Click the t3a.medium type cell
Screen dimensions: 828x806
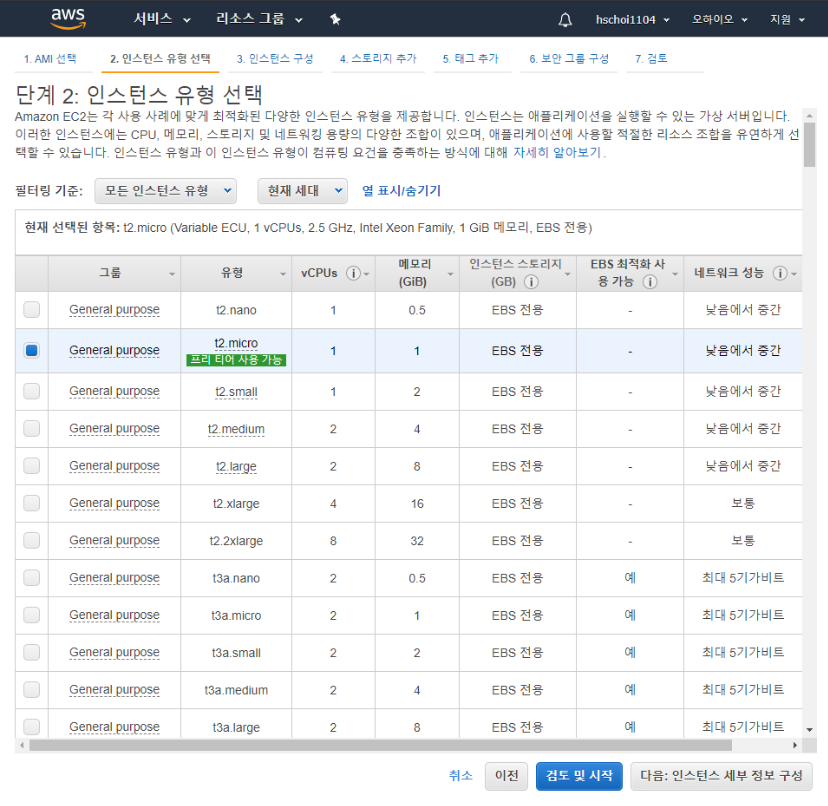pyautogui.click(x=236, y=690)
